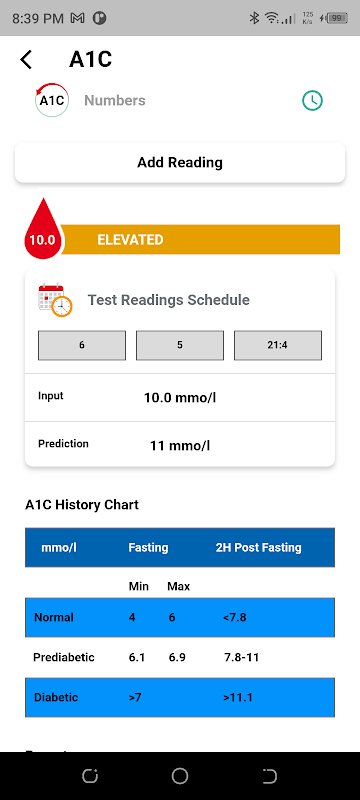360x800 pixels.
Task: Tap the Input 10.0 mmo/l field
Action: pyautogui.click(x=180, y=397)
